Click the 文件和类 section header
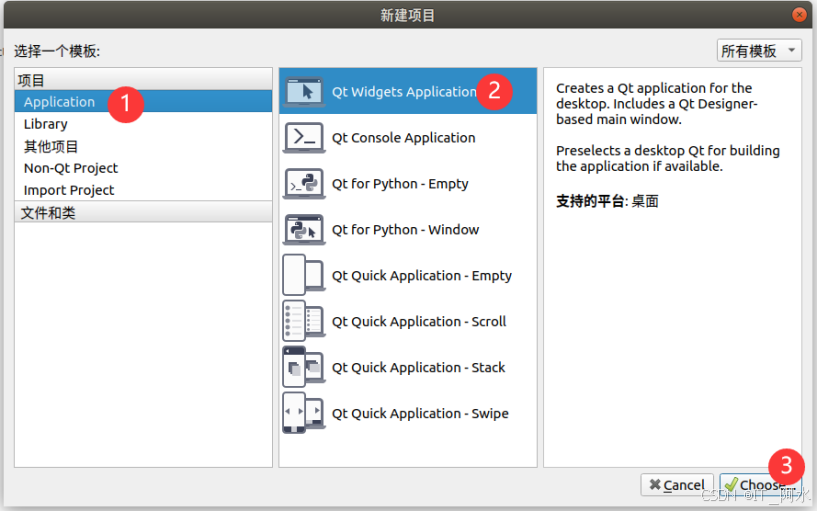 pyautogui.click(x=143, y=213)
